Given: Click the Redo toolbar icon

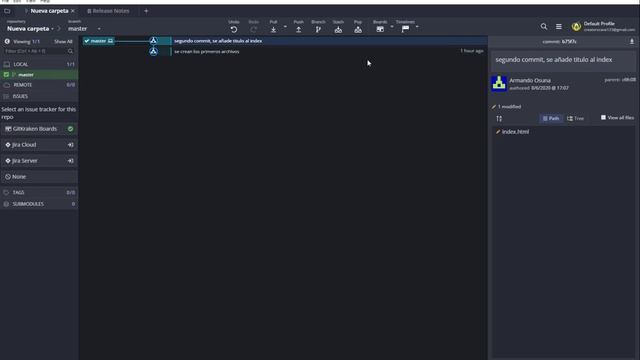Looking at the screenshot, I should [253, 29].
